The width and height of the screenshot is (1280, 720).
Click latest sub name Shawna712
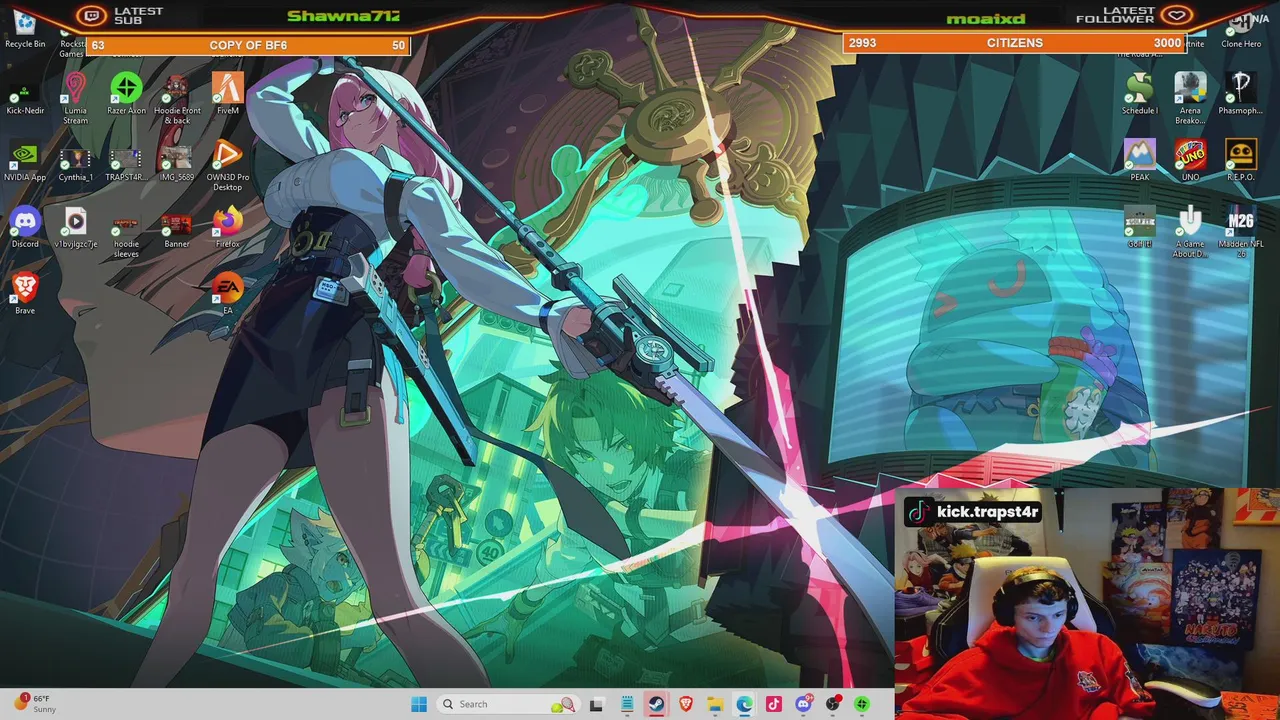click(x=343, y=16)
